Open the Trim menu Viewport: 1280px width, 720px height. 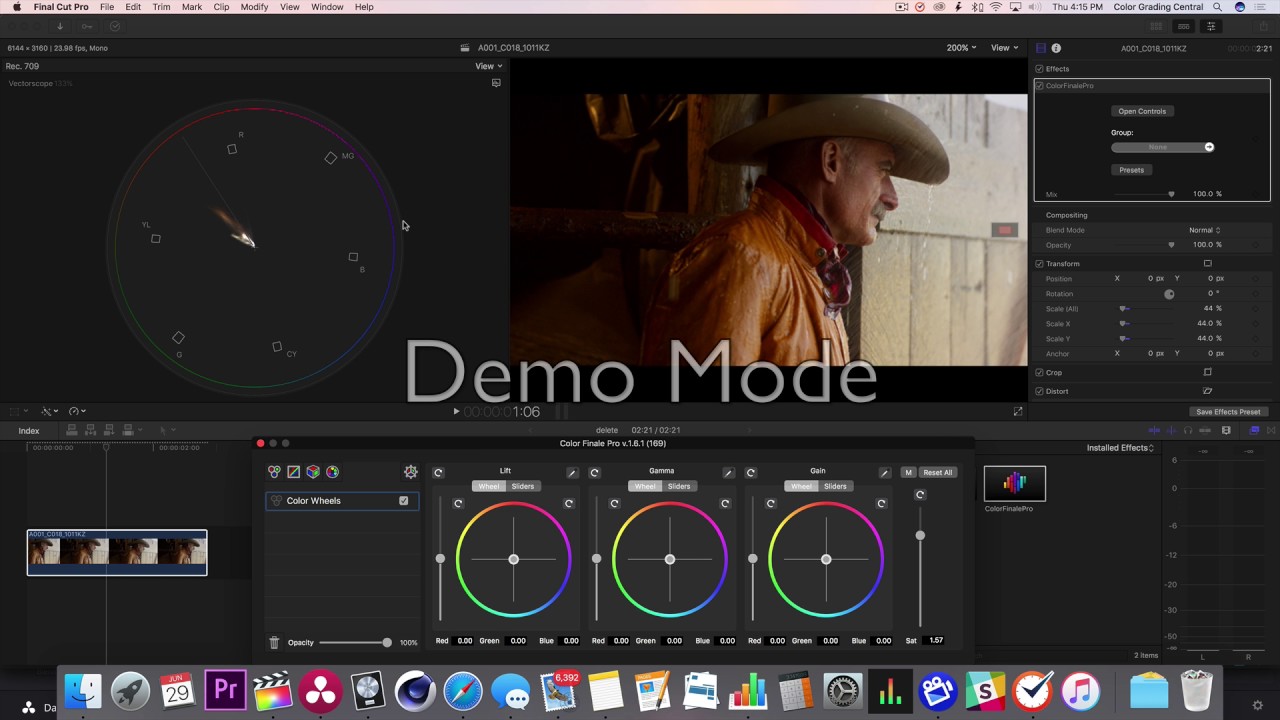point(161,7)
